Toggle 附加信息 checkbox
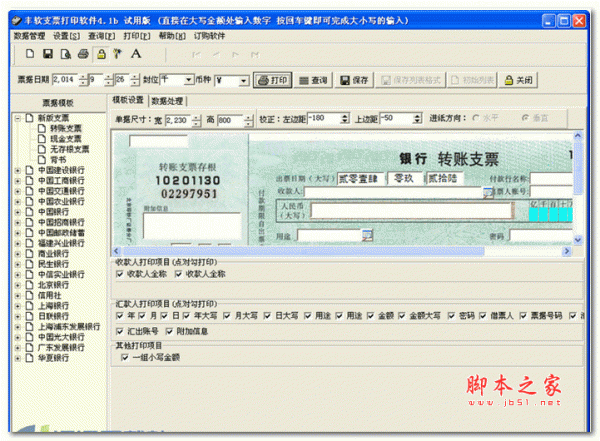Image resolution: width=600 pixels, height=441 pixels. coord(169,332)
